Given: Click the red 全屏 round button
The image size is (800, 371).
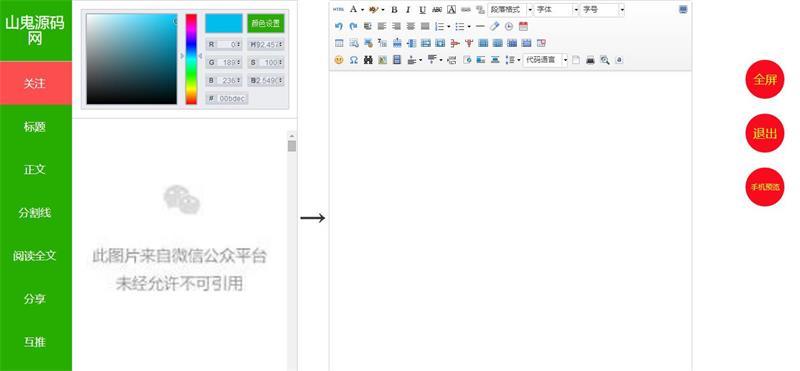Looking at the screenshot, I should pyautogui.click(x=764, y=80).
